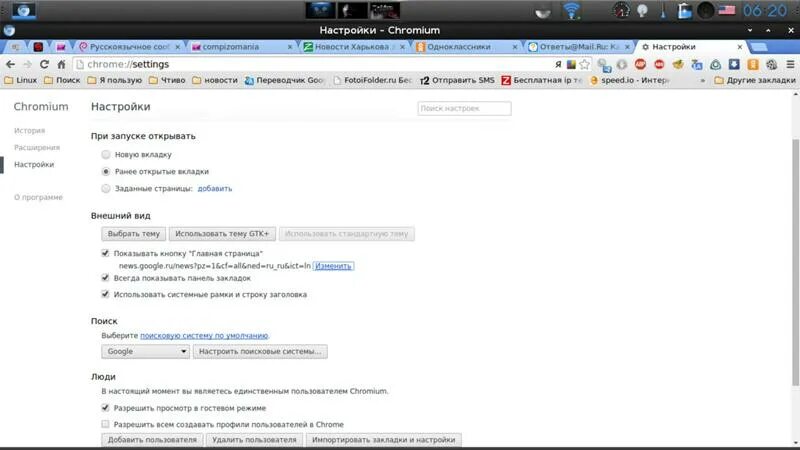Open the clipboard tray icon in the panel
Viewport: 800px width, 450px height.
pyautogui.click(x=684, y=10)
